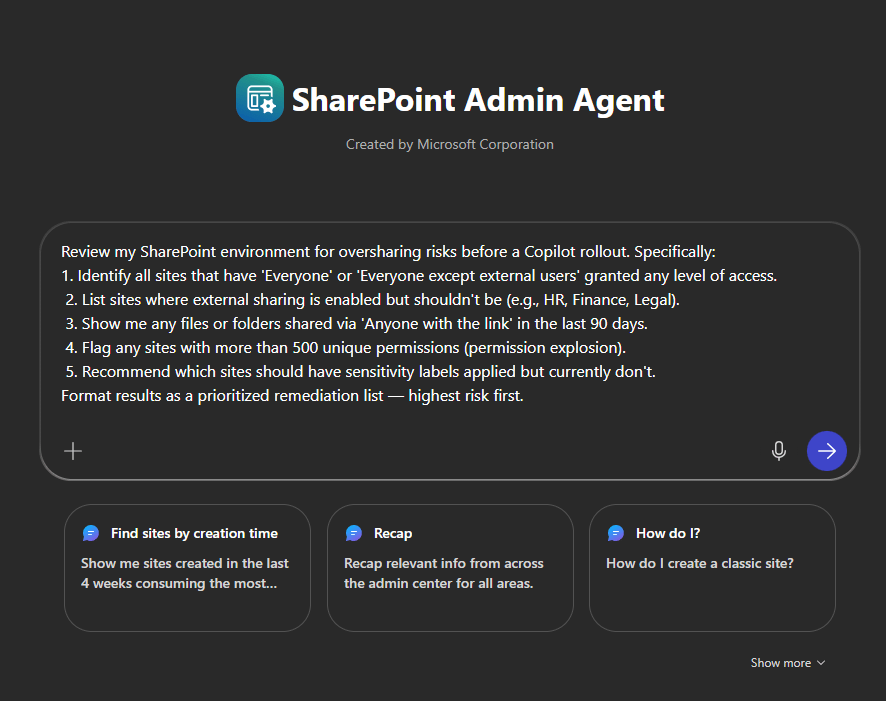Click the SharePoint Admin Agent logo icon
The image size is (886, 701).
click(260, 98)
